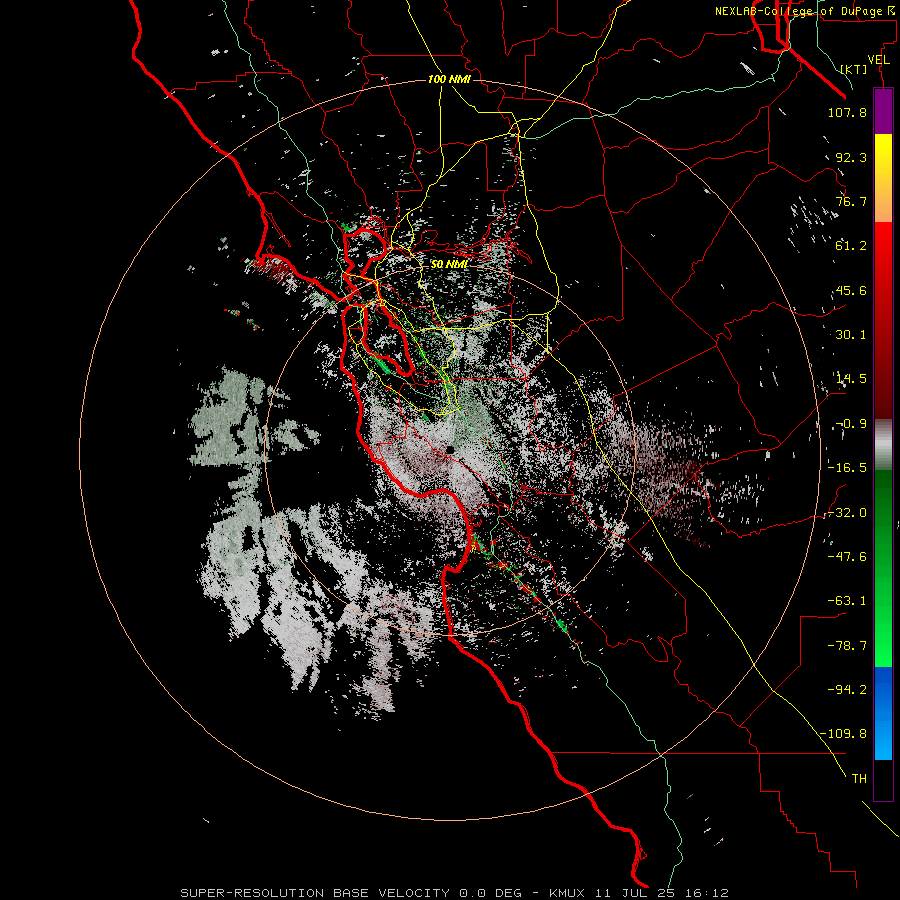
Task: Click the -47.6 velocity scale value
Action: point(847,557)
